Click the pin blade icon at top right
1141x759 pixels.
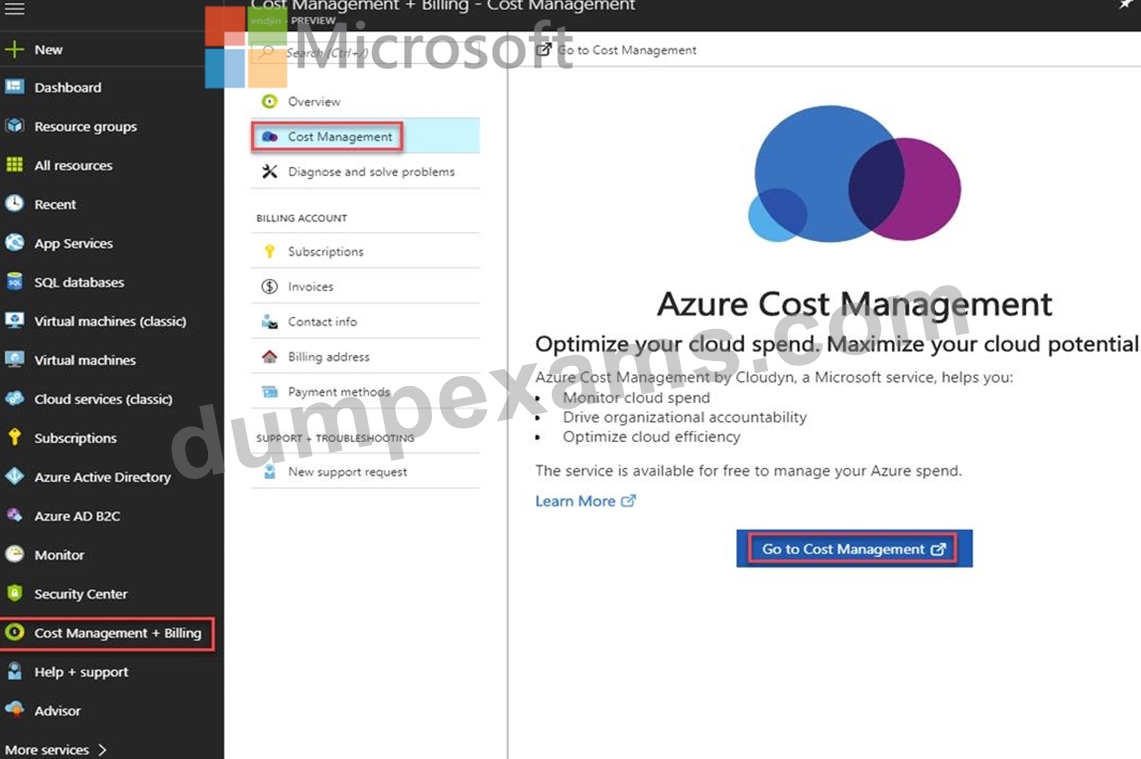tap(1125, 5)
